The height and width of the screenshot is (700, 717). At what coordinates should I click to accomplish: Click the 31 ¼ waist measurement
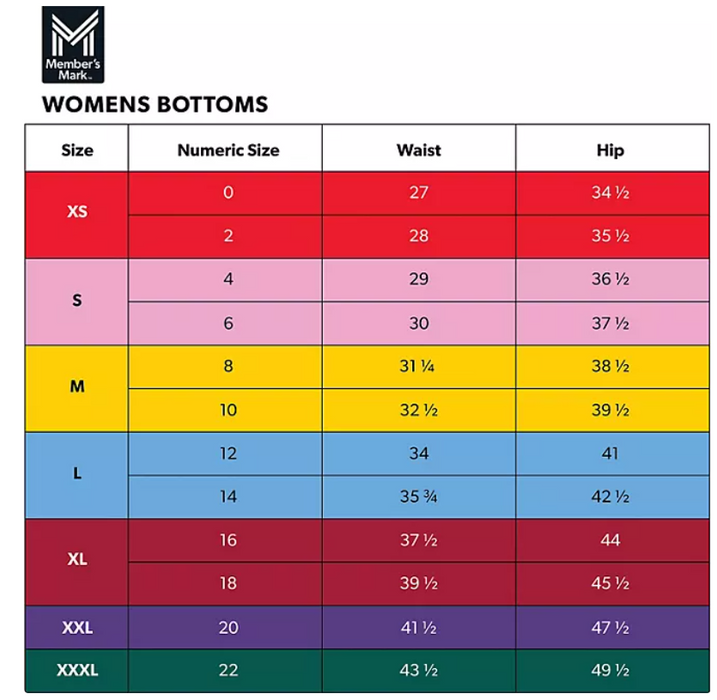(x=418, y=366)
